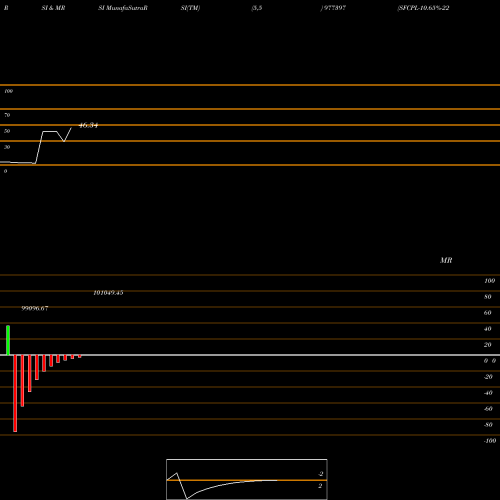Select the MR indicator label
The width and height of the screenshot is (500, 500).
[x=446, y=260]
